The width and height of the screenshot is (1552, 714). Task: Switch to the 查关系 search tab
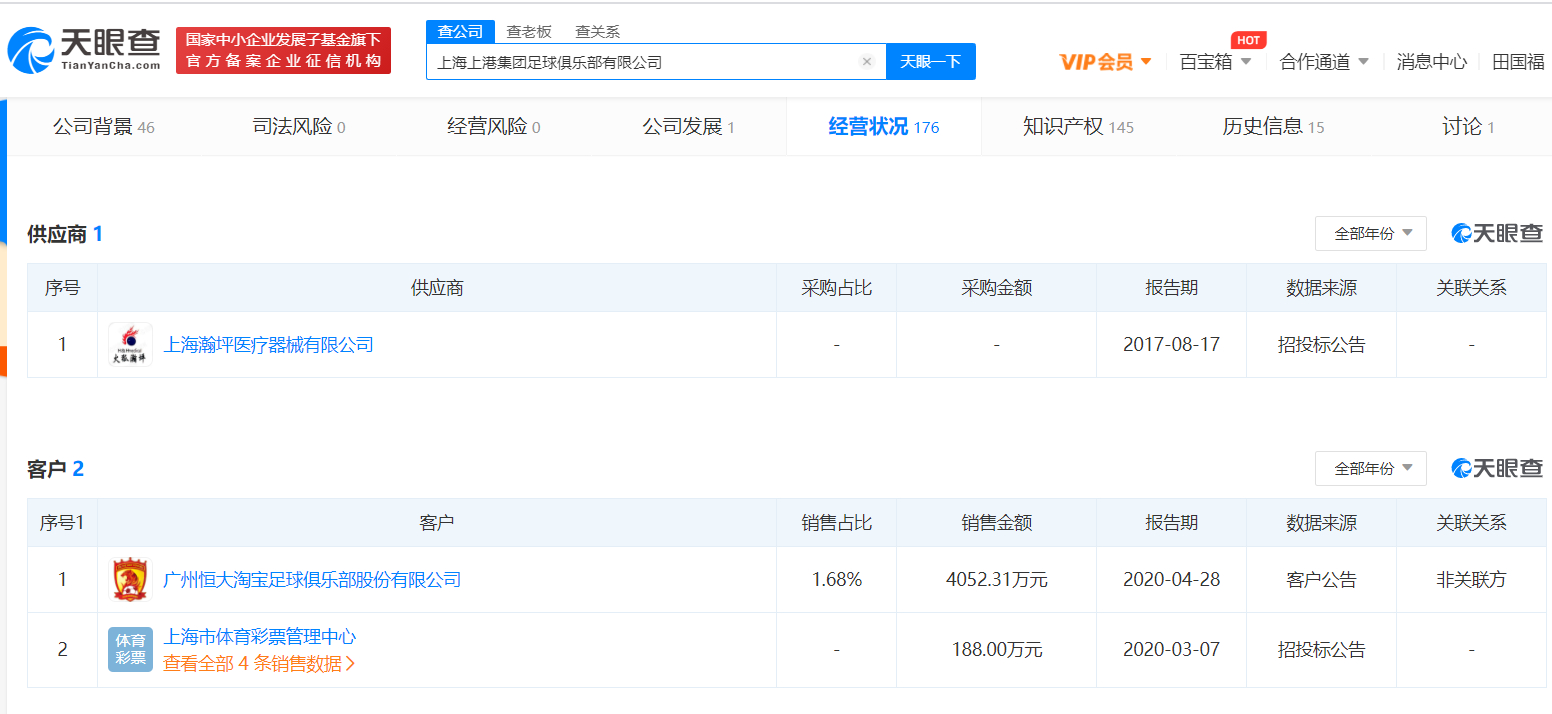point(597,32)
